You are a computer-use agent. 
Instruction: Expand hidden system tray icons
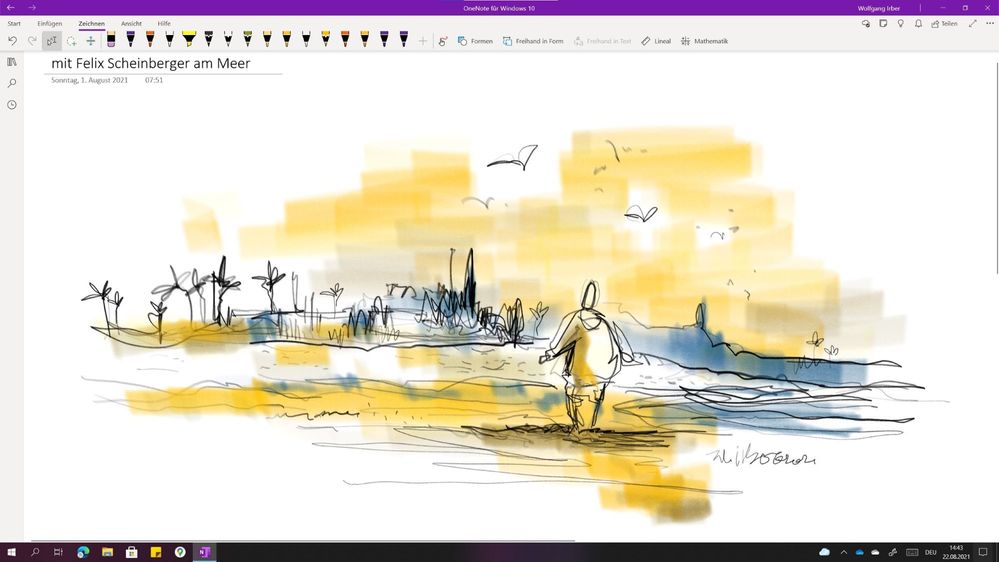[844, 552]
